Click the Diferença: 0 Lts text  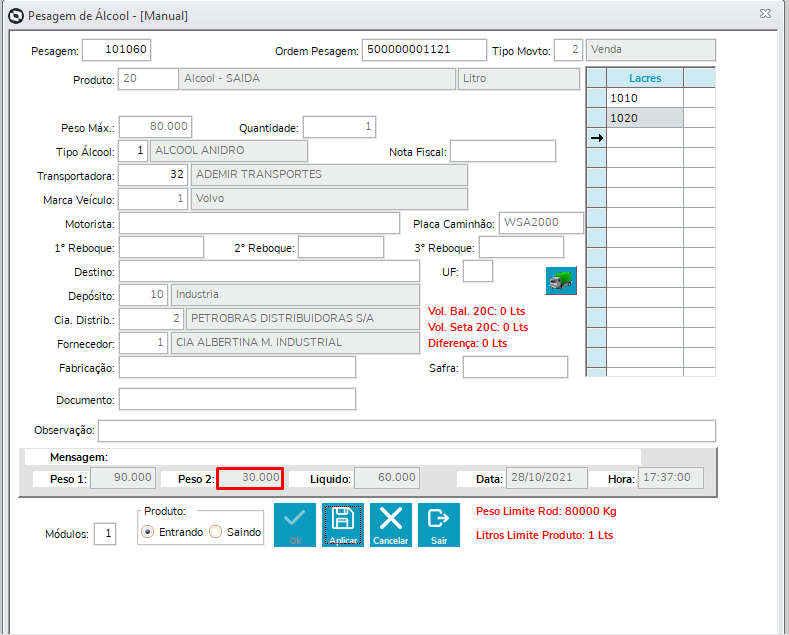coord(467,343)
